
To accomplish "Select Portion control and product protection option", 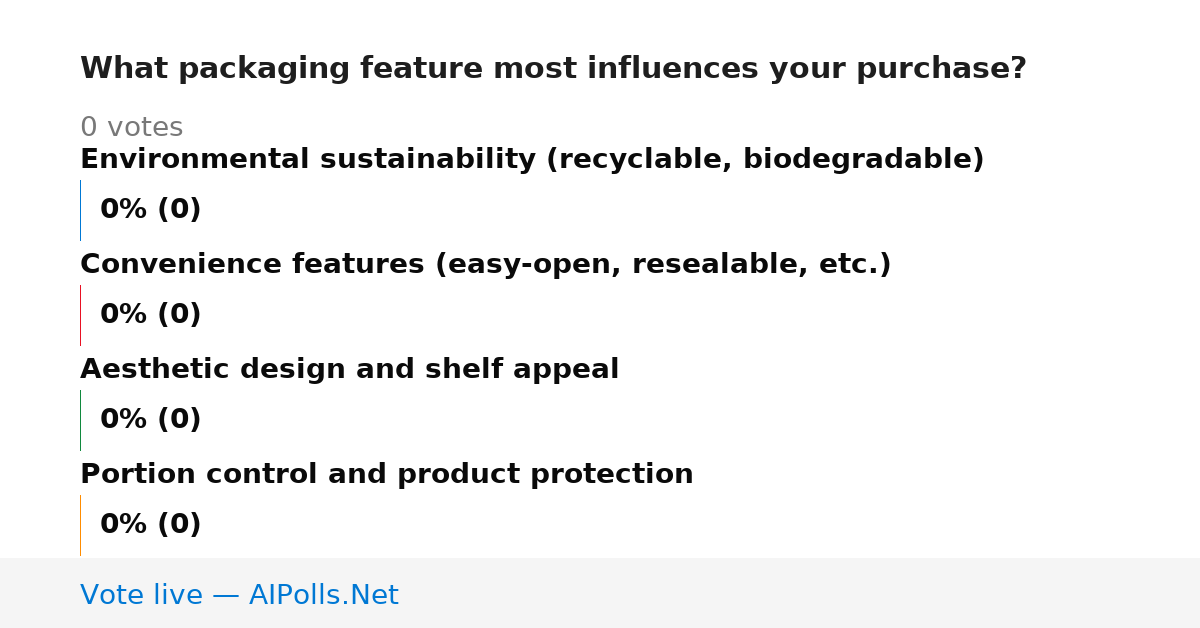I will 386,475.
